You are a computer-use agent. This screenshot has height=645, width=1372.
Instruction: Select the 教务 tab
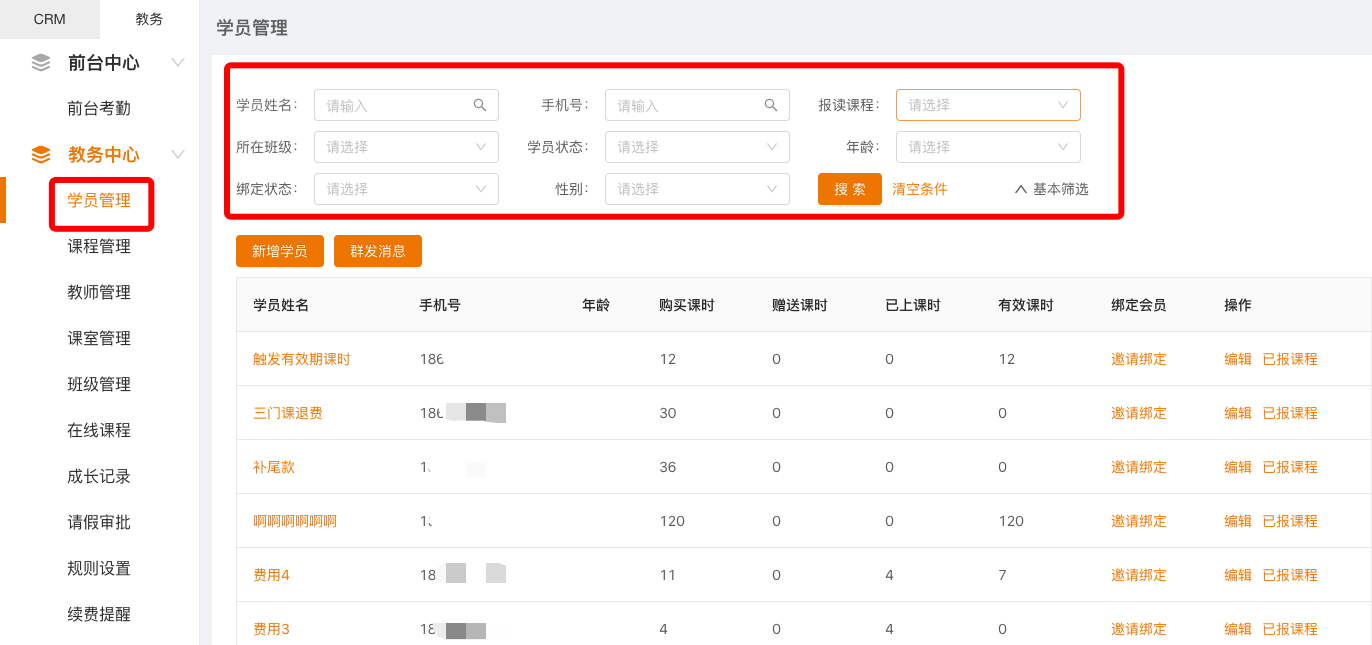coord(149,19)
